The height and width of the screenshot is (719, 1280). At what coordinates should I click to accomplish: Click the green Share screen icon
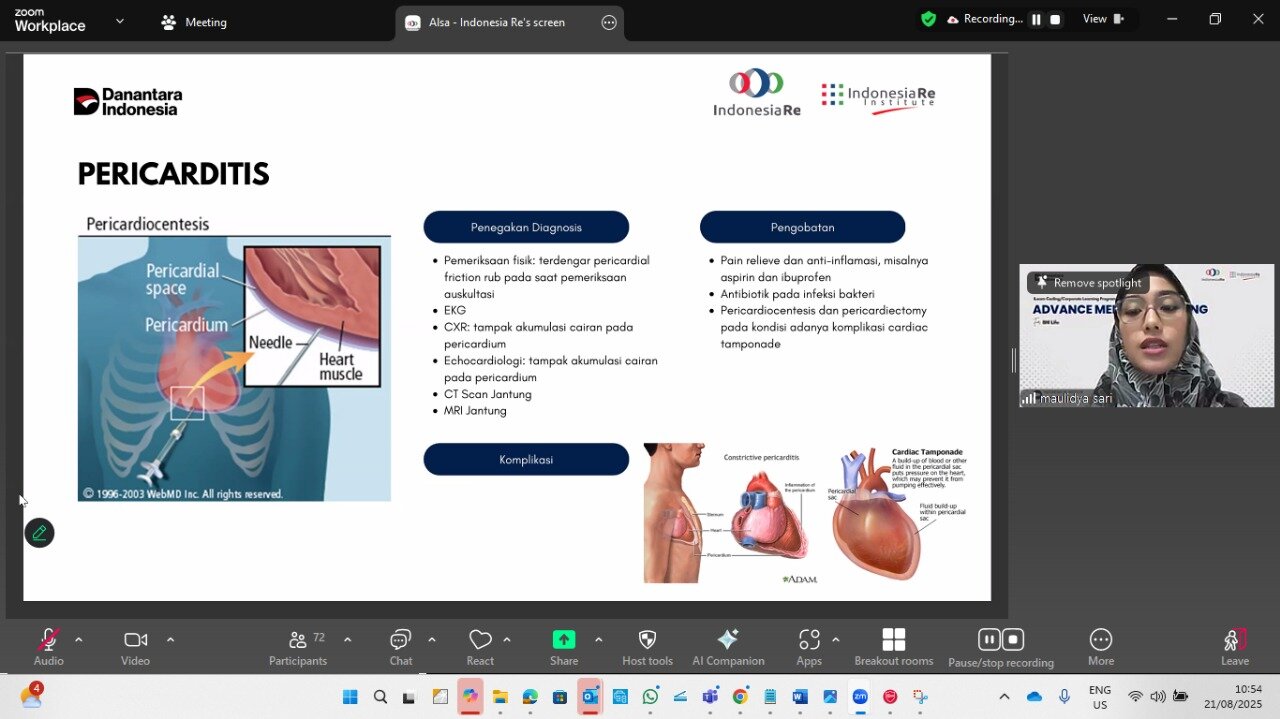point(564,640)
